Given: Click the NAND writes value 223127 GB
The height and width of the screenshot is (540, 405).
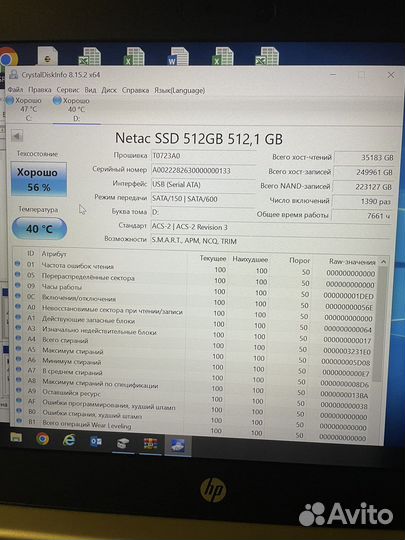Looking at the screenshot, I should click(363, 187).
